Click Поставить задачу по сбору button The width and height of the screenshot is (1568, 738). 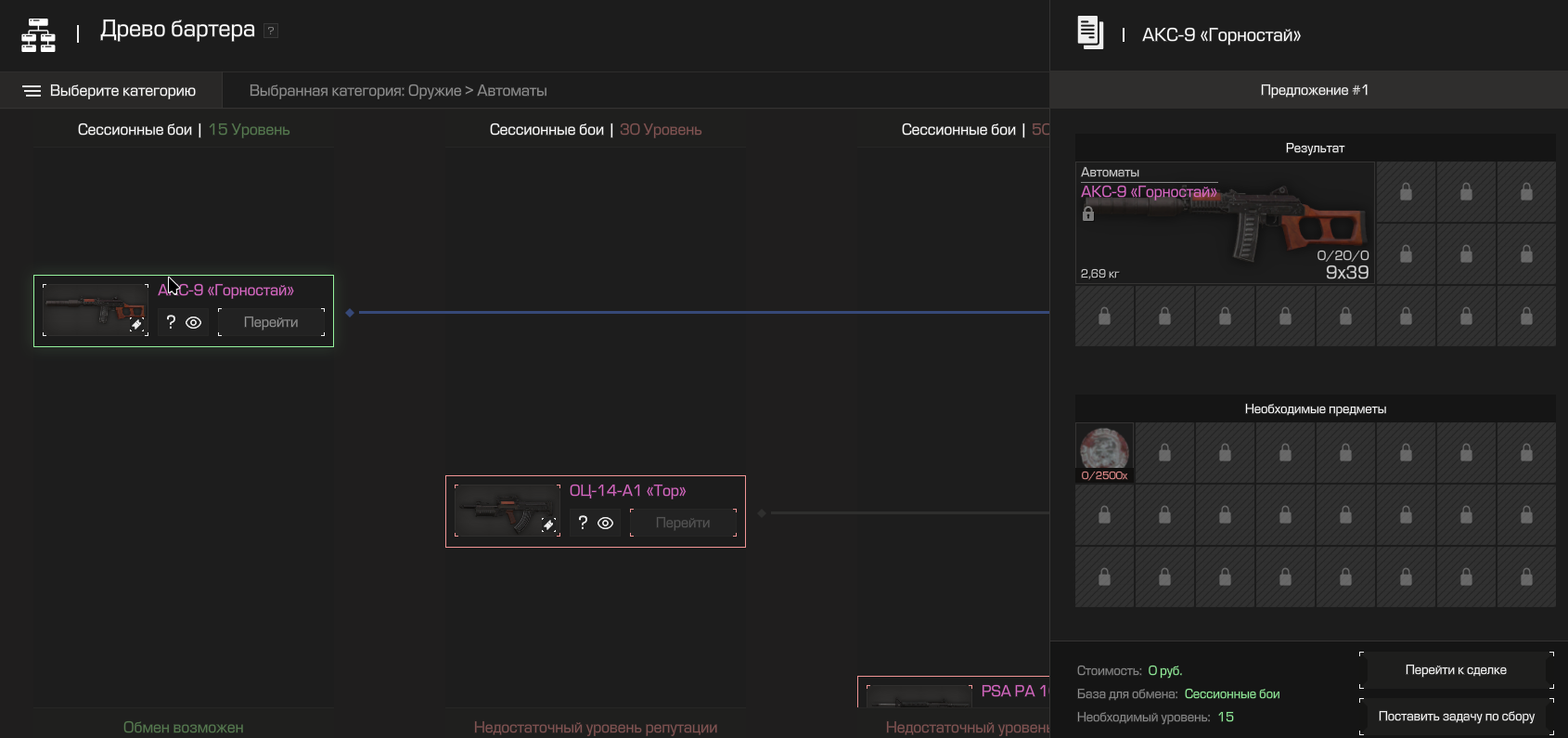coord(1455,717)
